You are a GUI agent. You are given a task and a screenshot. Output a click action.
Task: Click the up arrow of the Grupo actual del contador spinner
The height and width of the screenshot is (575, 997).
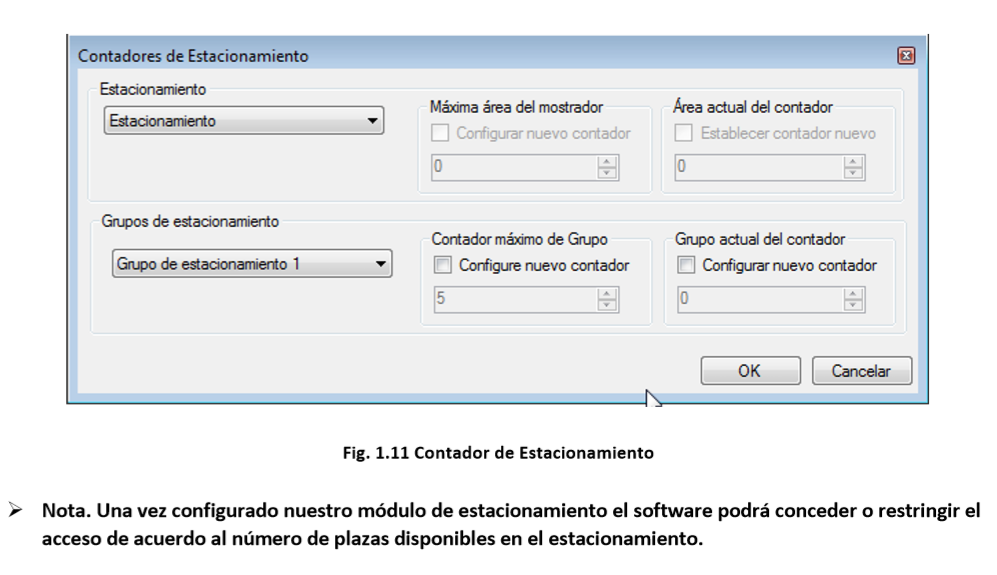coord(853,293)
